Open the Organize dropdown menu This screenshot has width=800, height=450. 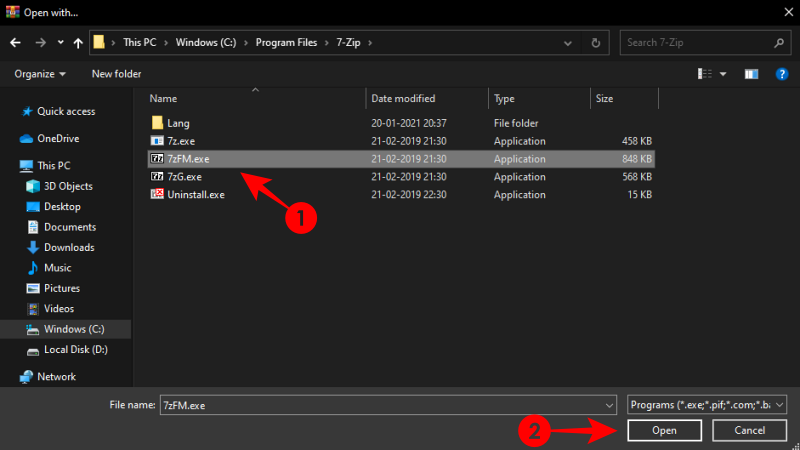click(40, 74)
